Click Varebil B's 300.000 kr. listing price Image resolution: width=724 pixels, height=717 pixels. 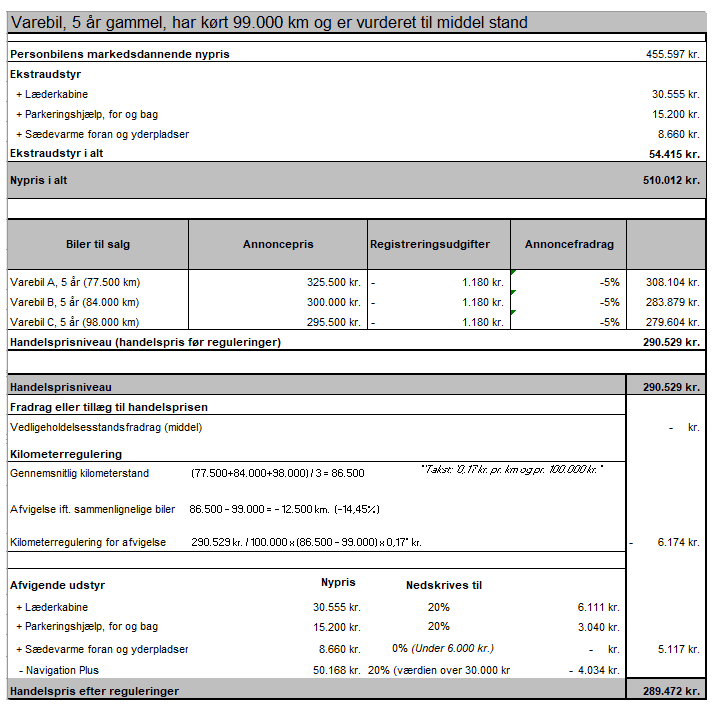[x=333, y=302]
